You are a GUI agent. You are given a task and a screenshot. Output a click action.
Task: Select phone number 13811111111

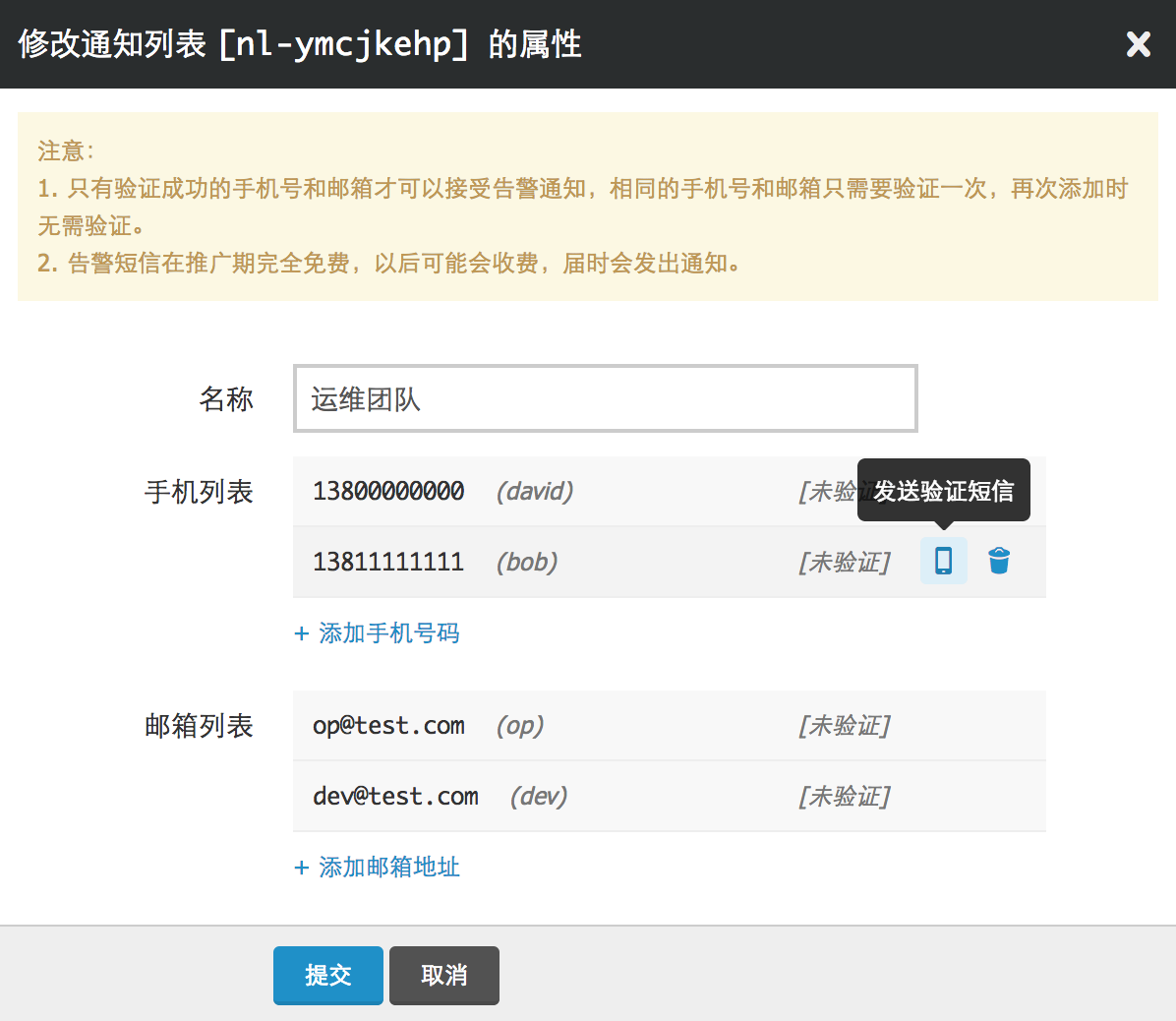coord(388,562)
